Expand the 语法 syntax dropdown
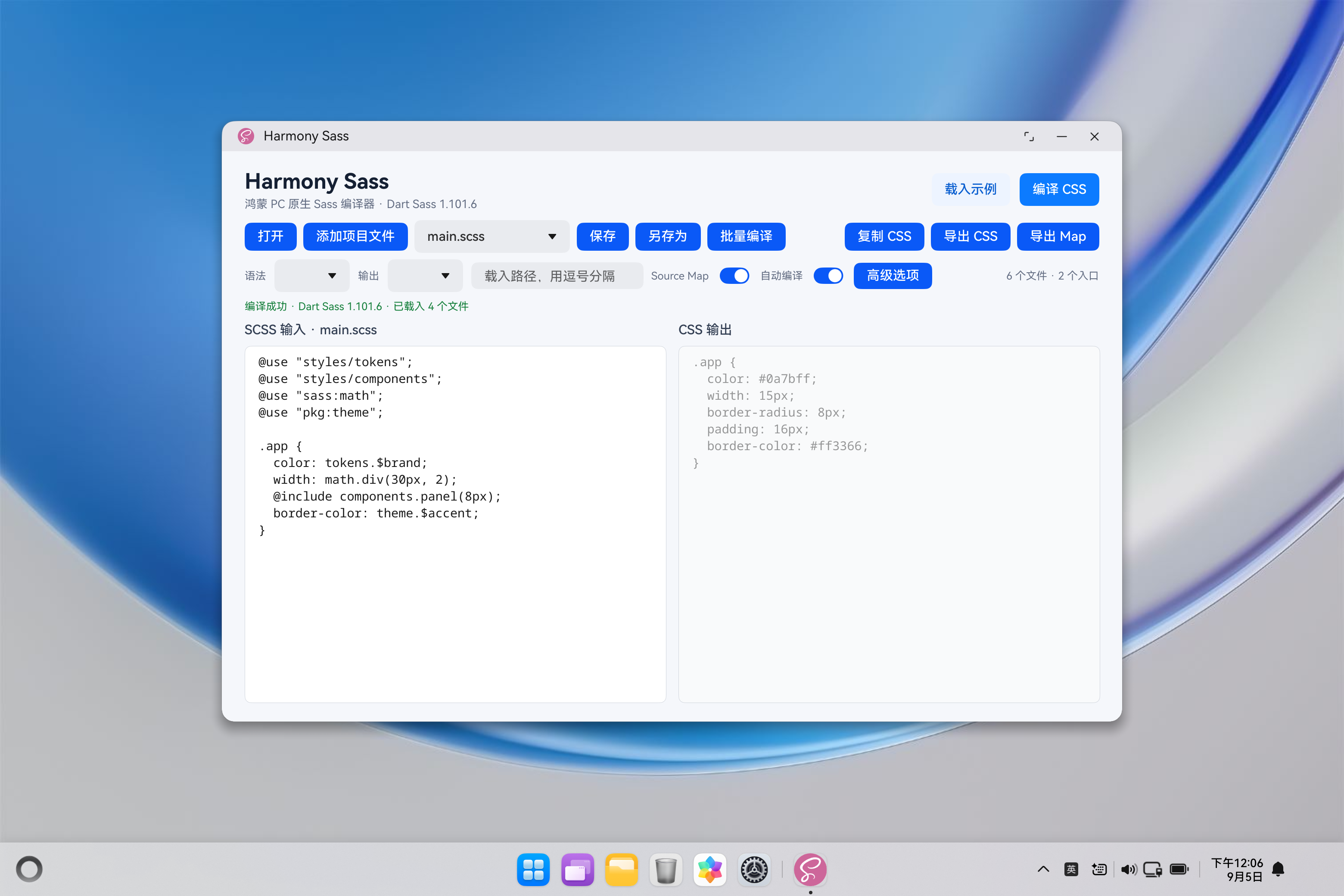1344x896 pixels. pyautogui.click(x=311, y=276)
